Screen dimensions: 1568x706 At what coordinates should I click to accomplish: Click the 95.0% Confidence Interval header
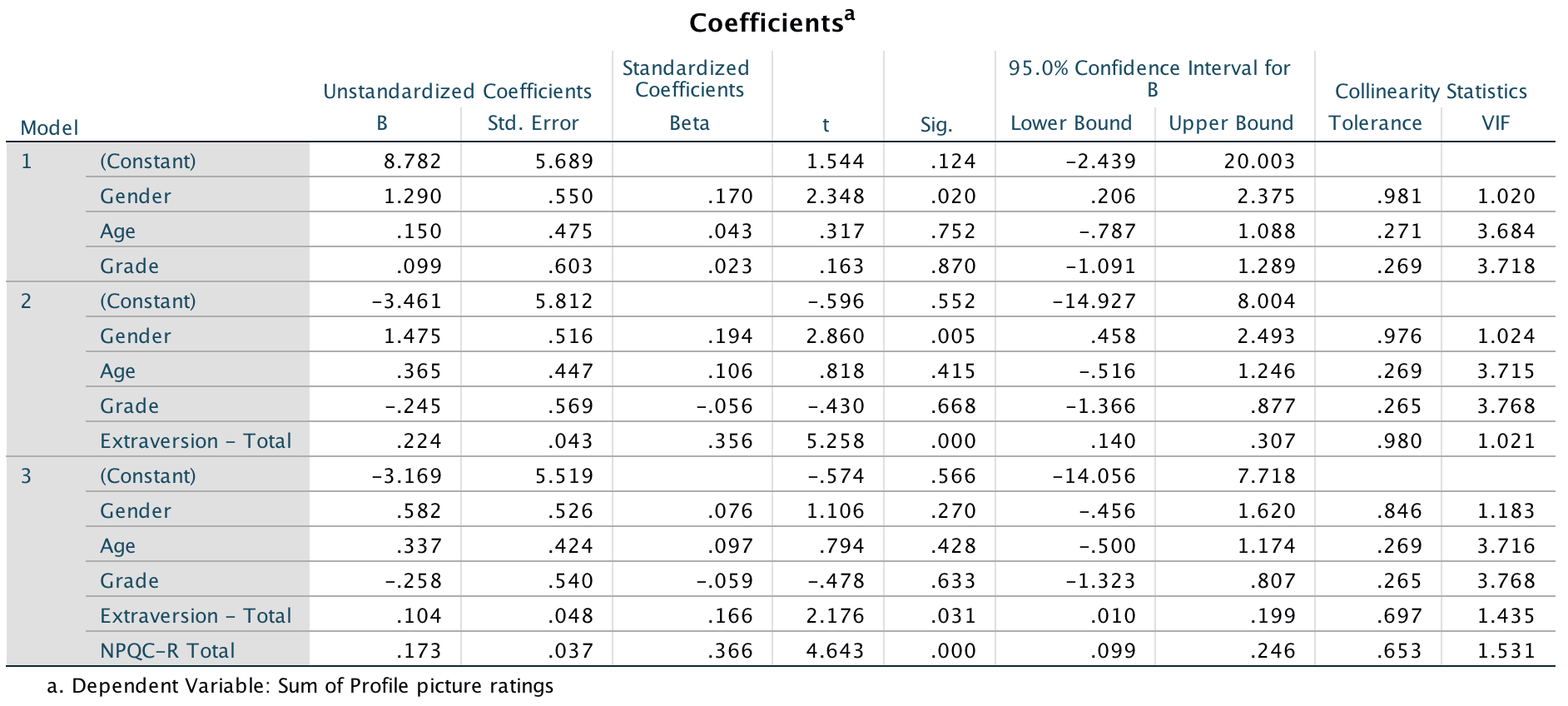click(x=1149, y=79)
